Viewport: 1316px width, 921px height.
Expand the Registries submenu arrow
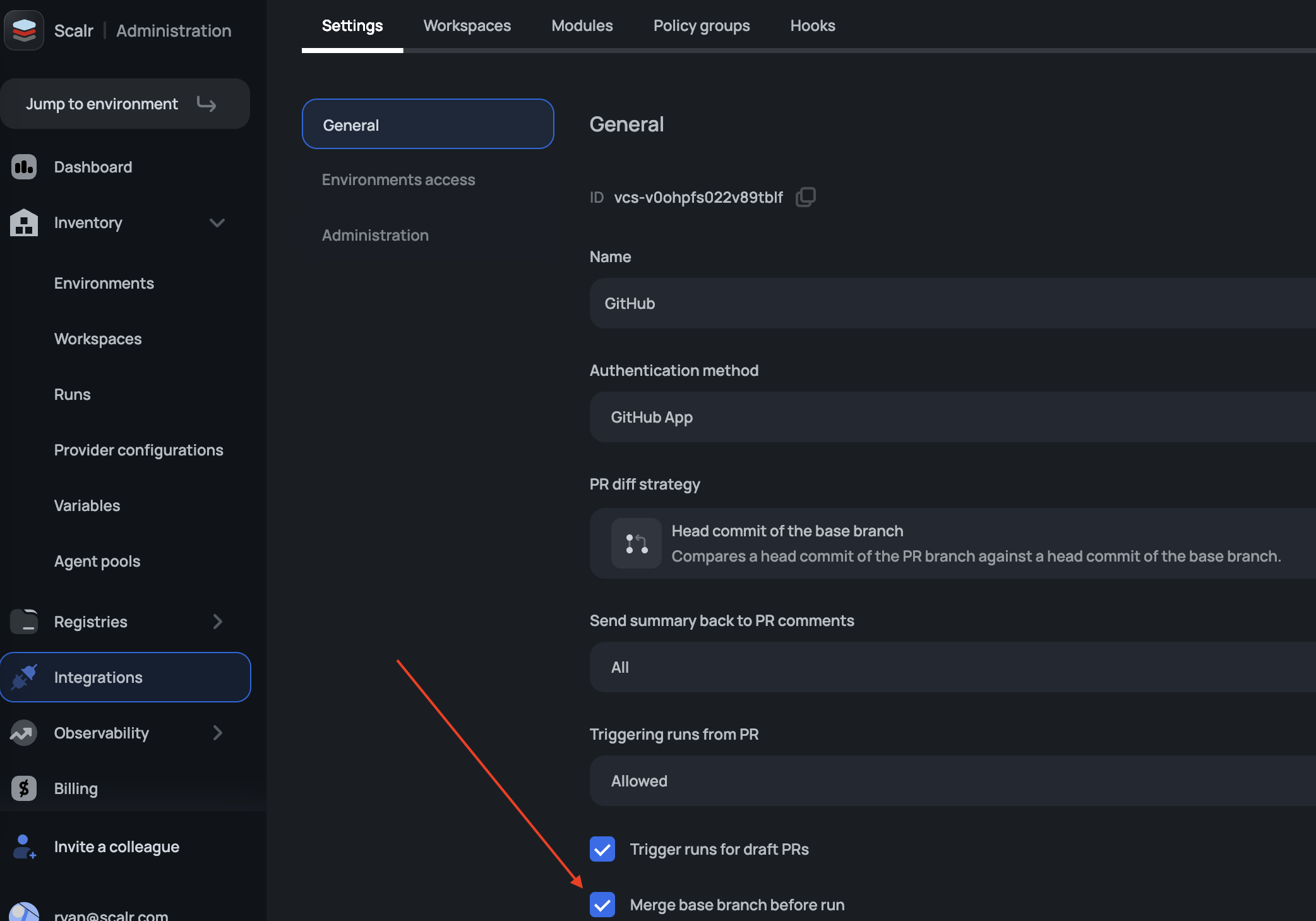pyautogui.click(x=217, y=622)
